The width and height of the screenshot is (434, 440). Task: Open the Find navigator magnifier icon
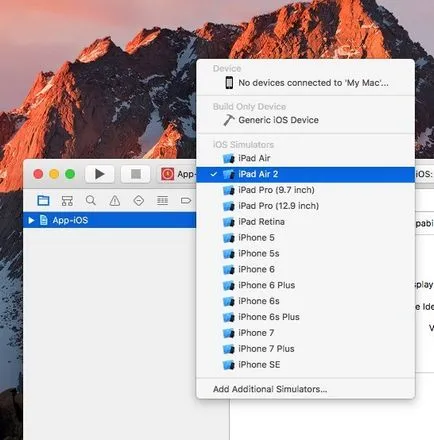tap(91, 200)
